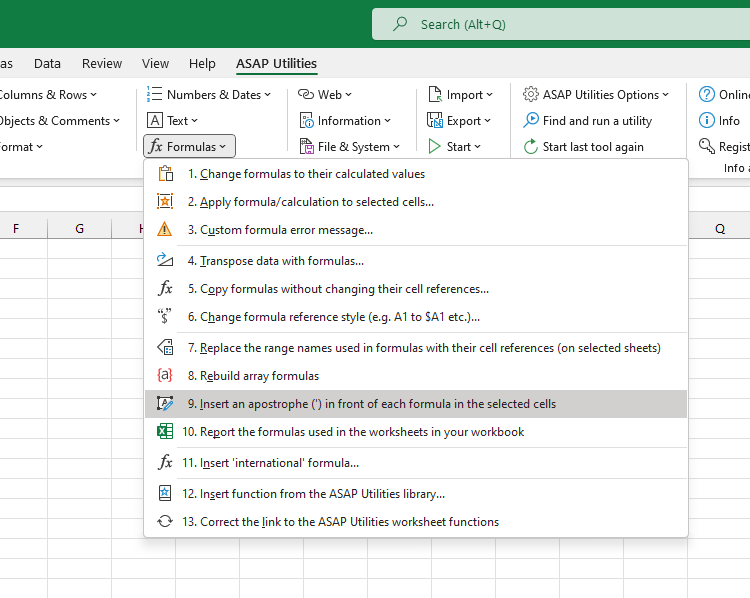Click the Excel icon beside Report the formulas
750x598 pixels.
(166, 432)
